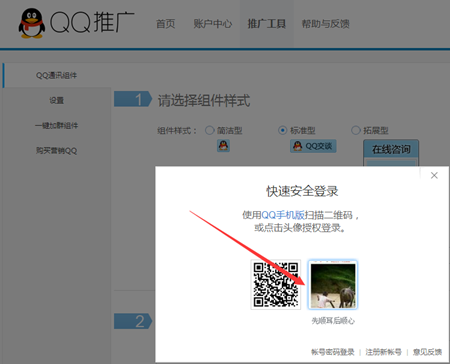450x364 pixels.
Task: Close the 快速安全登录 dialog
Action: [434, 175]
